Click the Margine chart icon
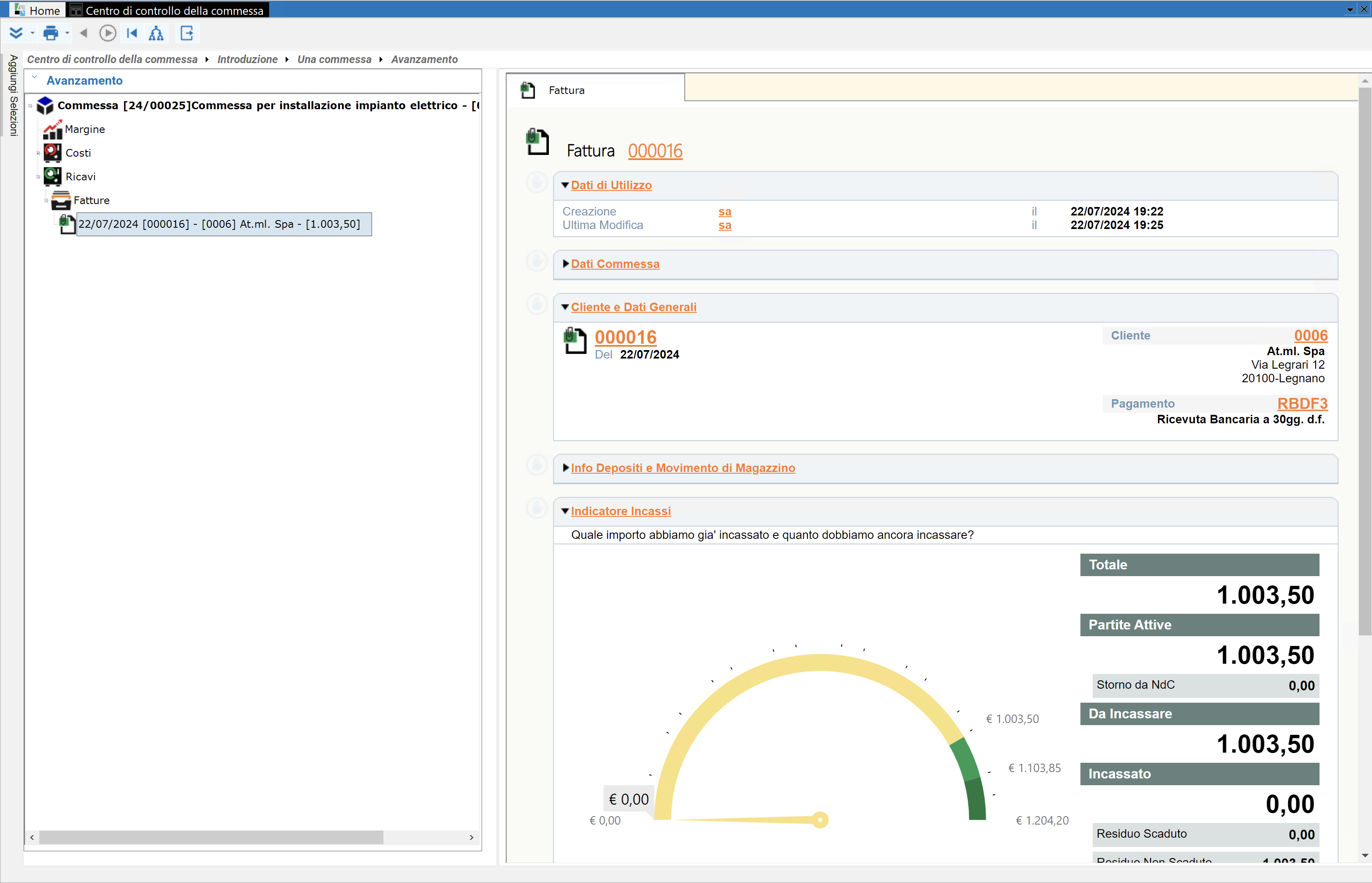 point(53,129)
